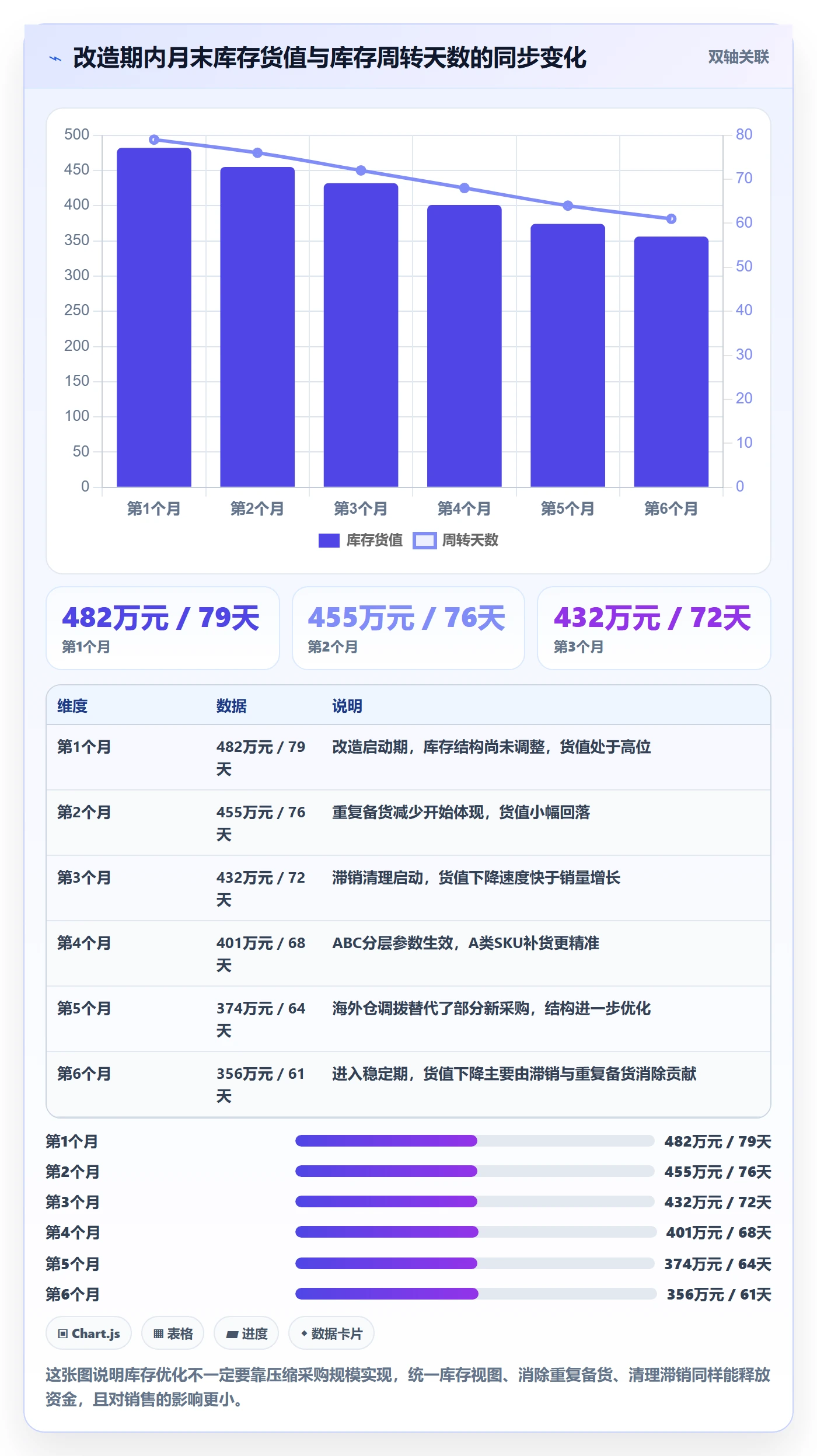The width and height of the screenshot is (817, 1456).
Task: Click the 第3个月 bar in the chart
Action: [361, 335]
